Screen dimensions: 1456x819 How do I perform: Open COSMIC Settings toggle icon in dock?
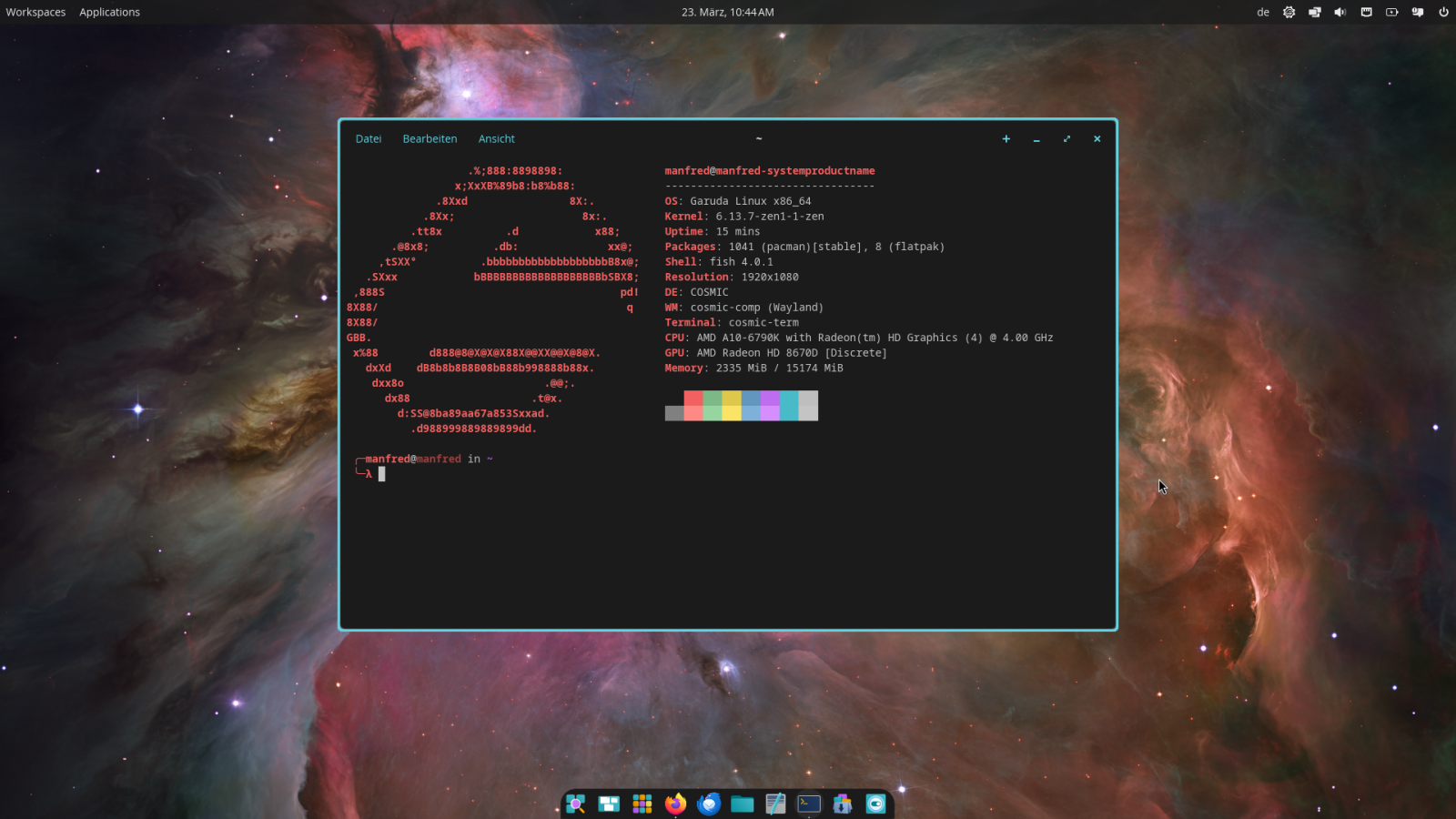pyautogui.click(x=875, y=804)
